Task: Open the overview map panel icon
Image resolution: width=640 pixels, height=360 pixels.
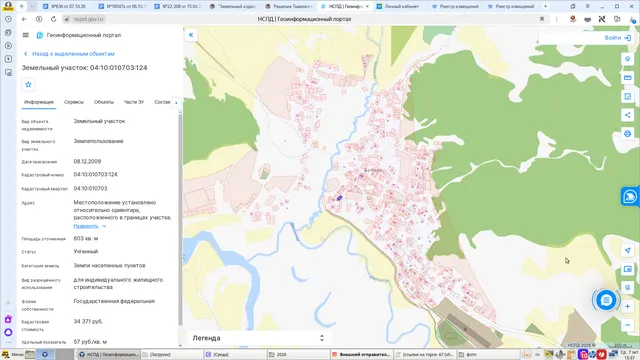Action: point(628,269)
